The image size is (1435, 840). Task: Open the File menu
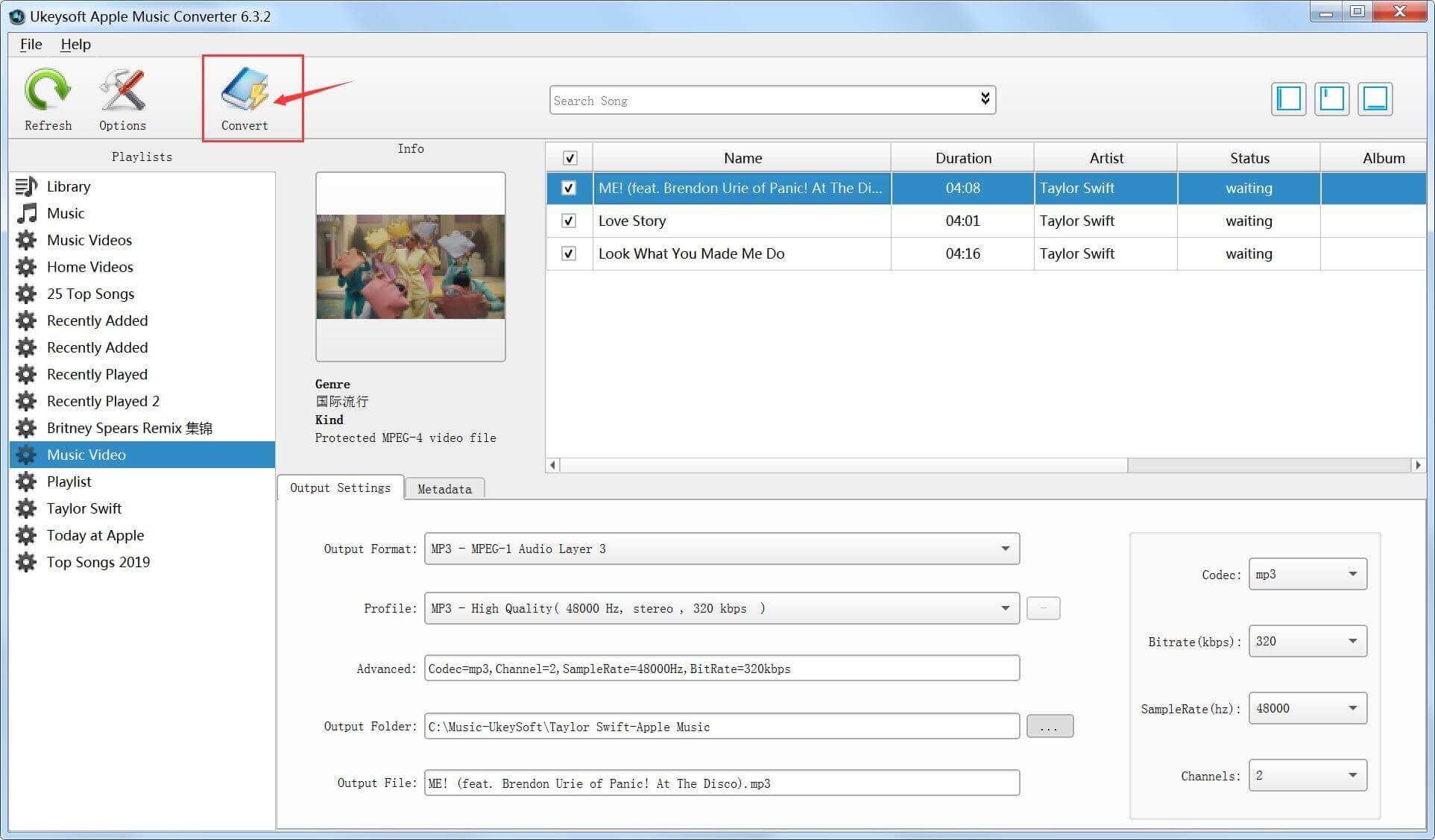tap(32, 43)
